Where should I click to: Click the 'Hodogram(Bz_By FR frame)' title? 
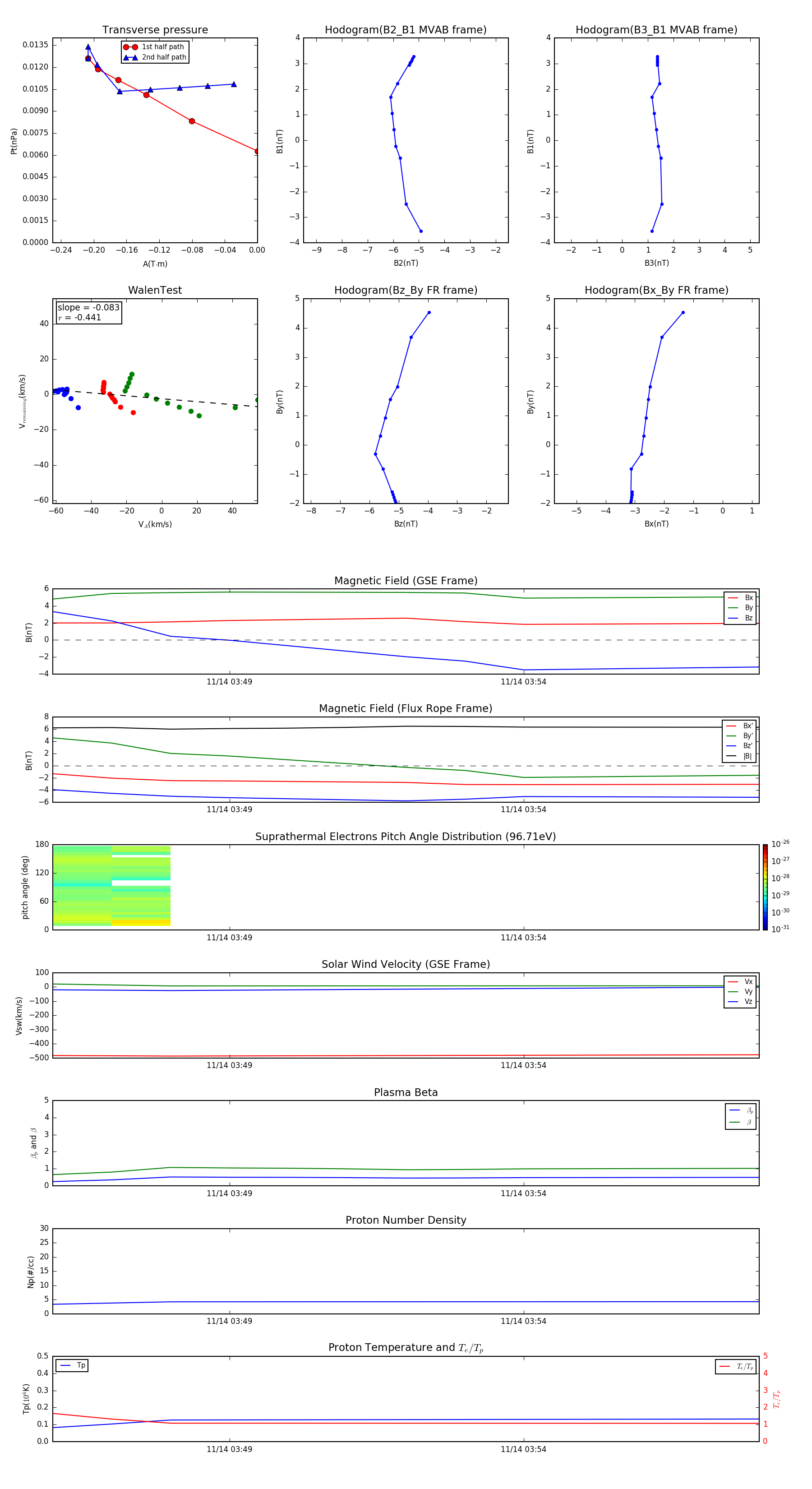pos(406,290)
